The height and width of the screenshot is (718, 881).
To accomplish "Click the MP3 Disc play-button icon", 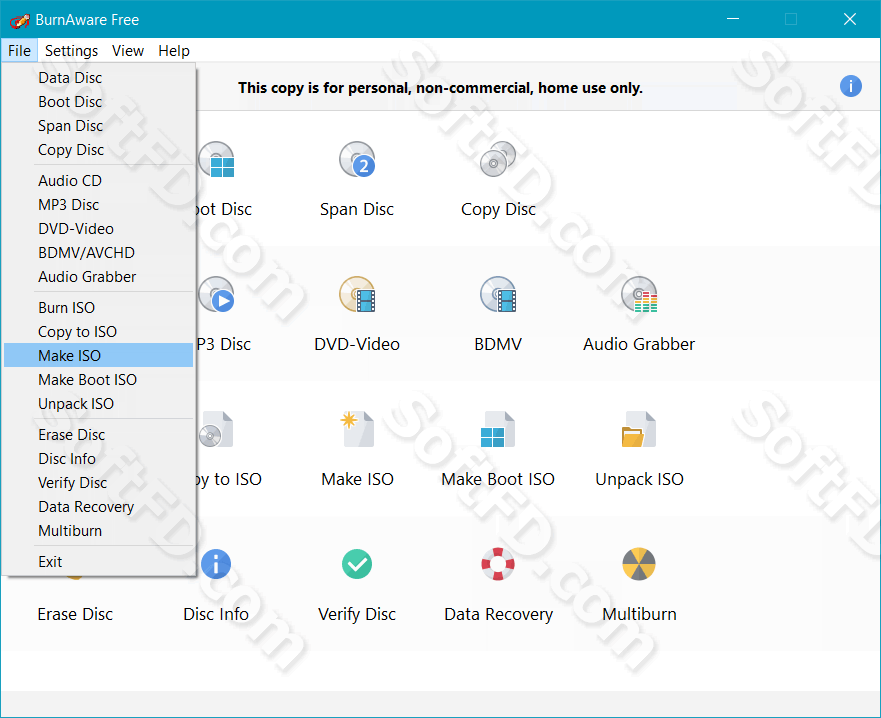I will 216,294.
